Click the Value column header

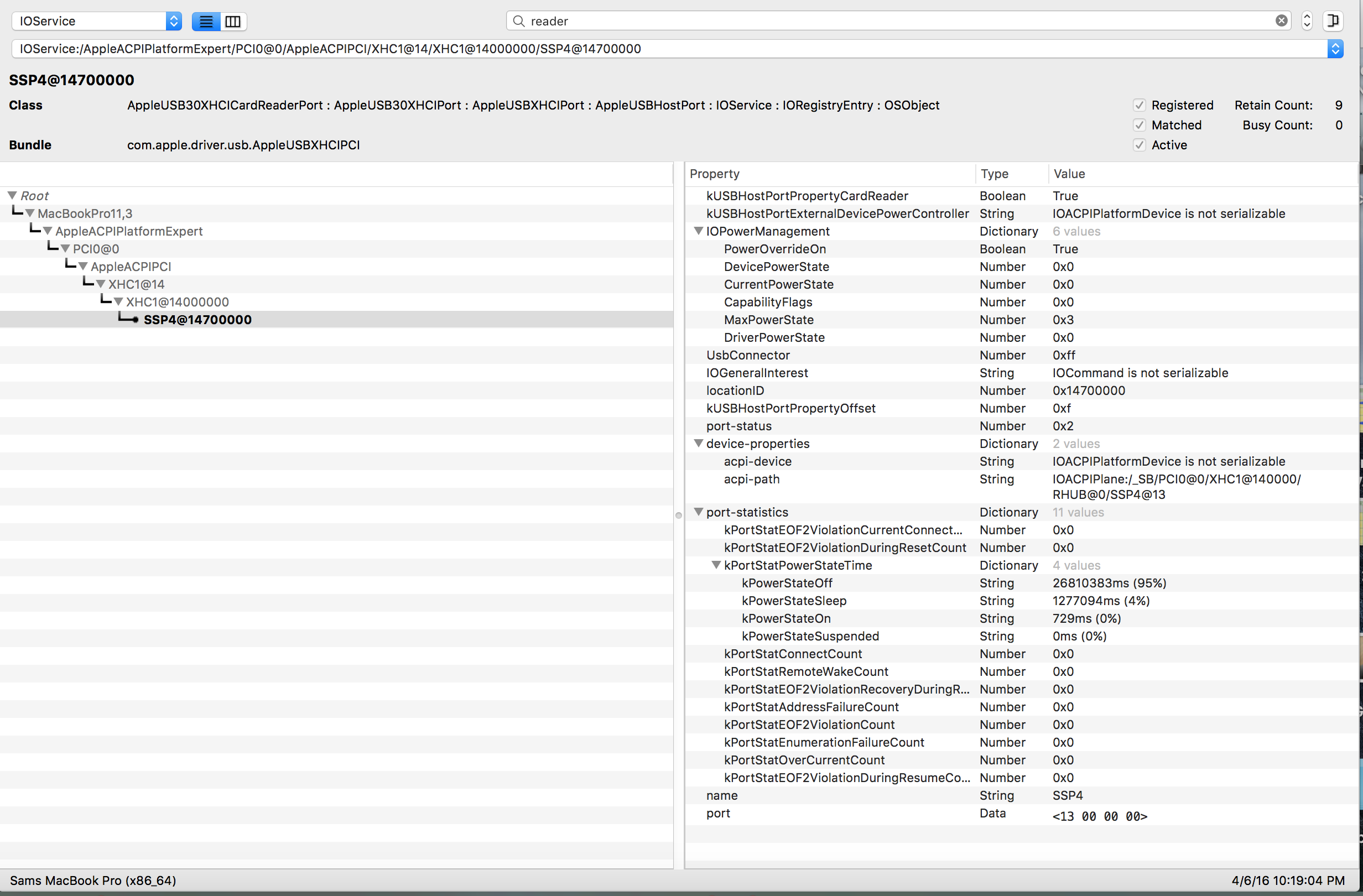pyautogui.click(x=1069, y=174)
